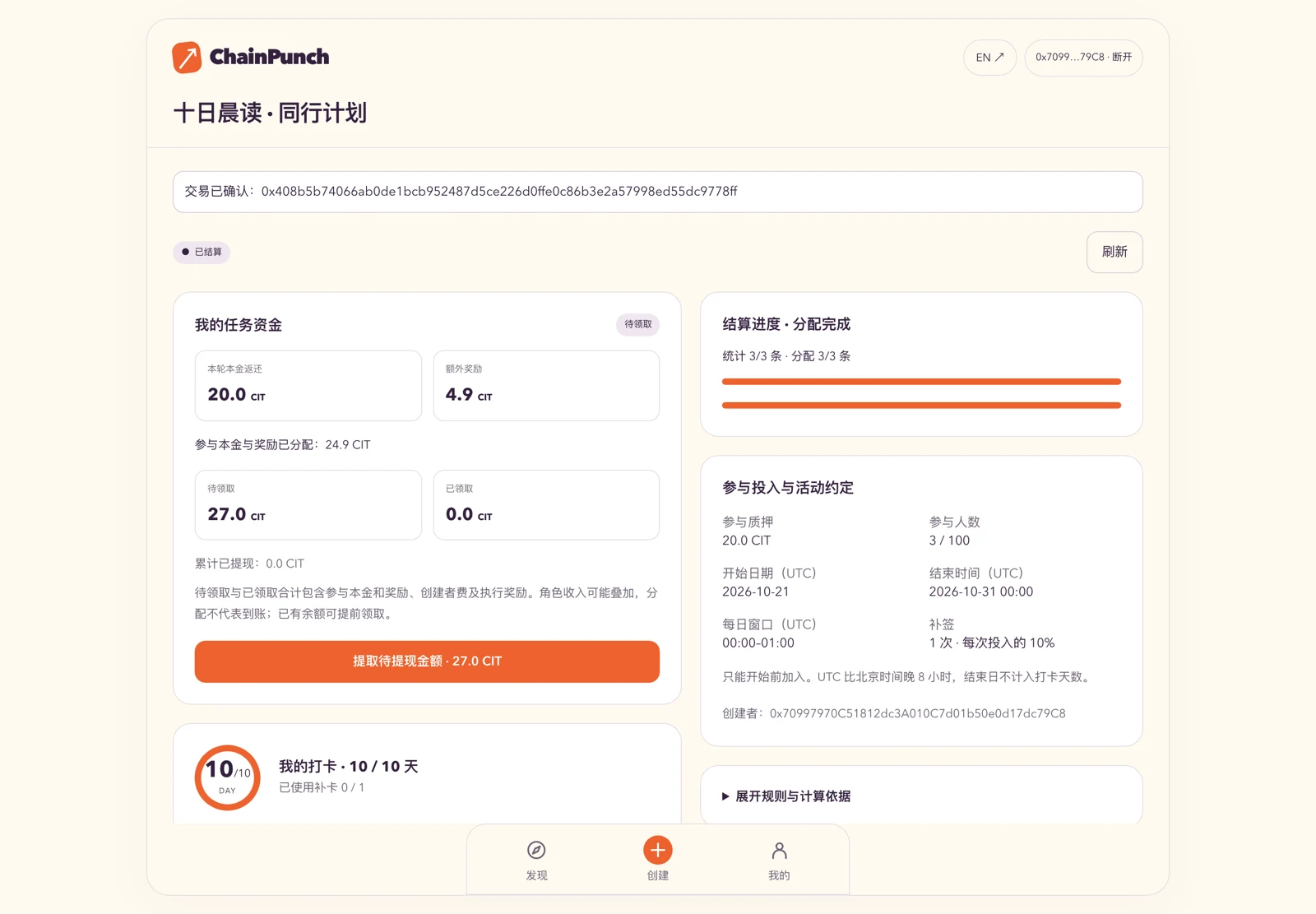
Task: Click 统计 3/3 条 · 分配 3/3 条 text
Action: [786, 356]
